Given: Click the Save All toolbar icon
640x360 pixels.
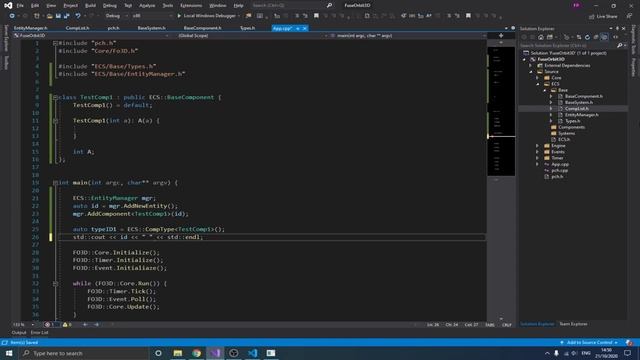Looking at the screenshot, I should coord(67,16).
